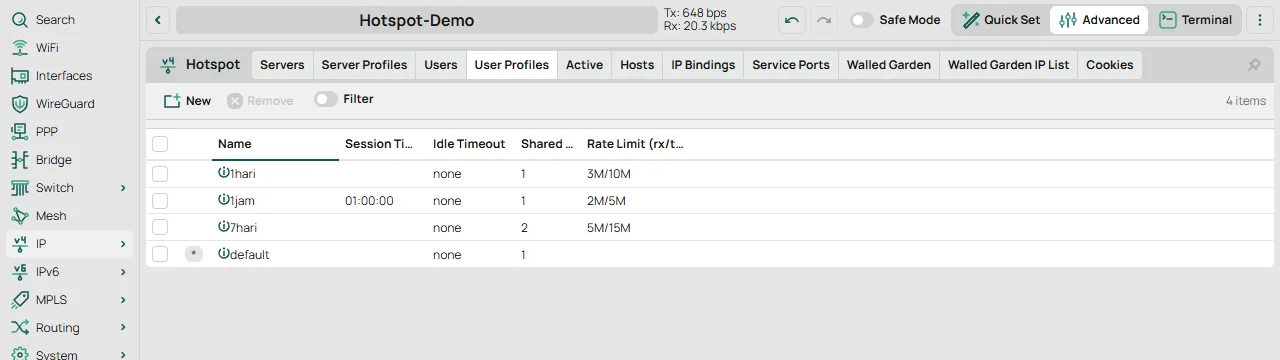Redo the last change
Viewport: 1280px width, 360px height.
pyautogui.click(x=824, y=20)
